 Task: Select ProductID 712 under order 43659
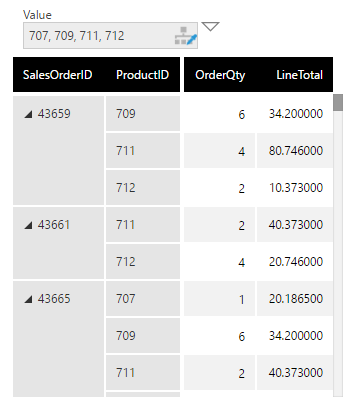tap(143, 188)
